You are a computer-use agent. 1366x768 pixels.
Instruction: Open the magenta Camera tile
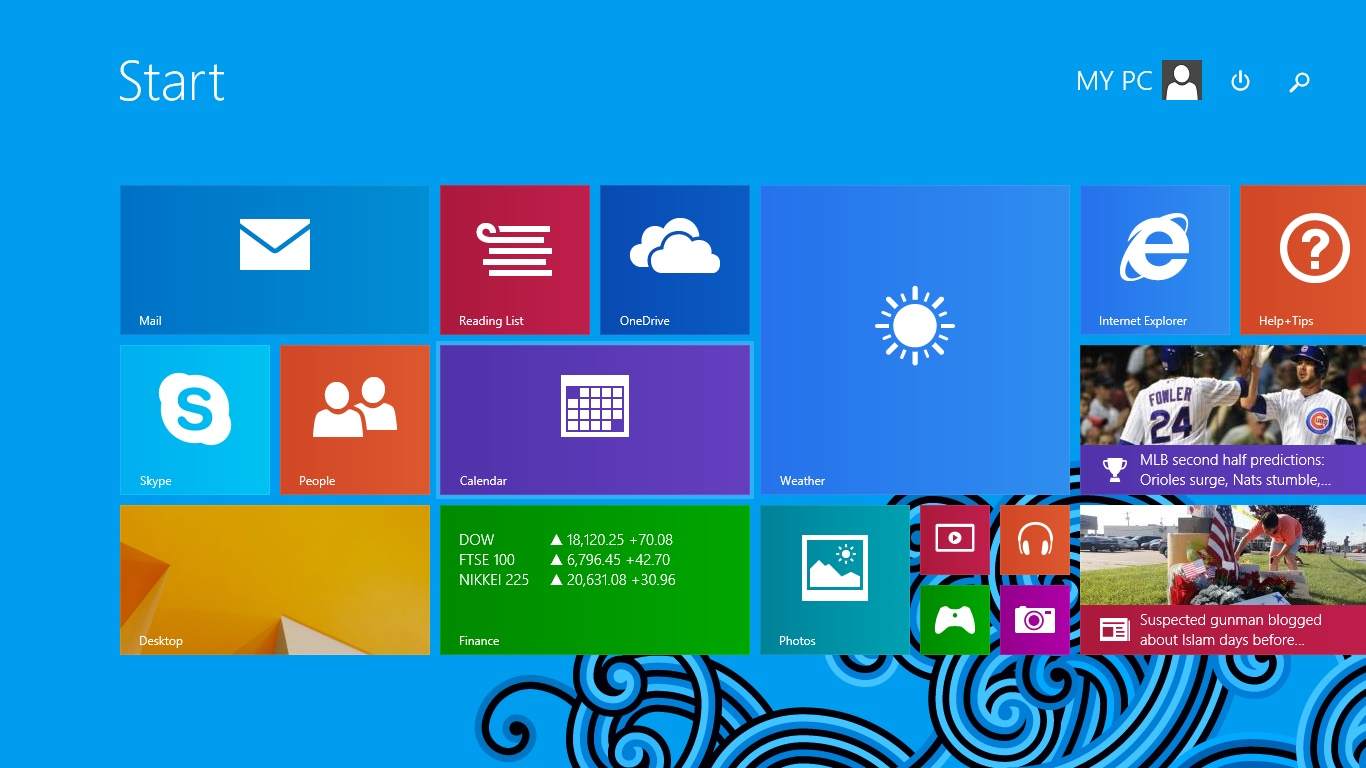(1034, 620)
